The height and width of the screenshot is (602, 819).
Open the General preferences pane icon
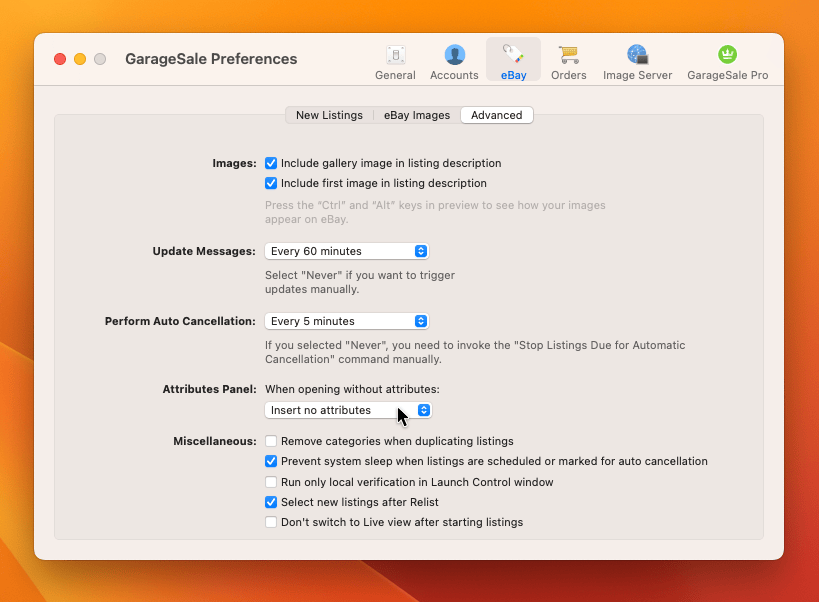(x=395, y=55)
